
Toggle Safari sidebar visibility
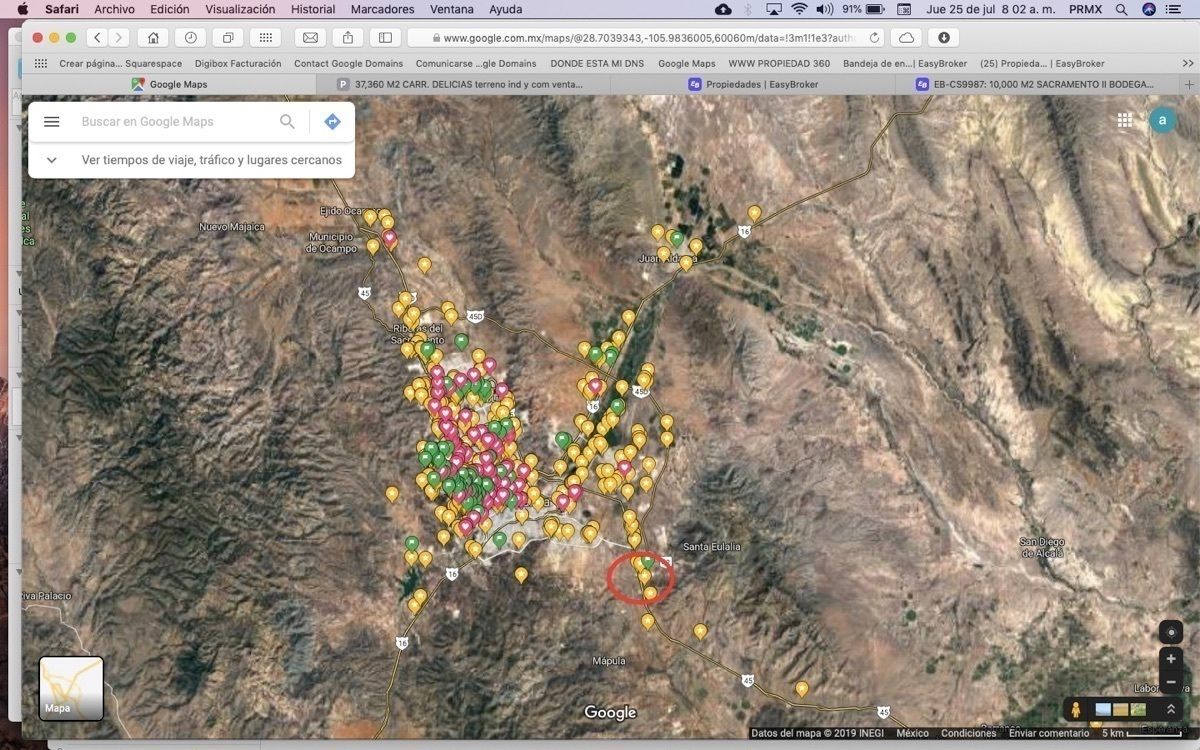385,38
